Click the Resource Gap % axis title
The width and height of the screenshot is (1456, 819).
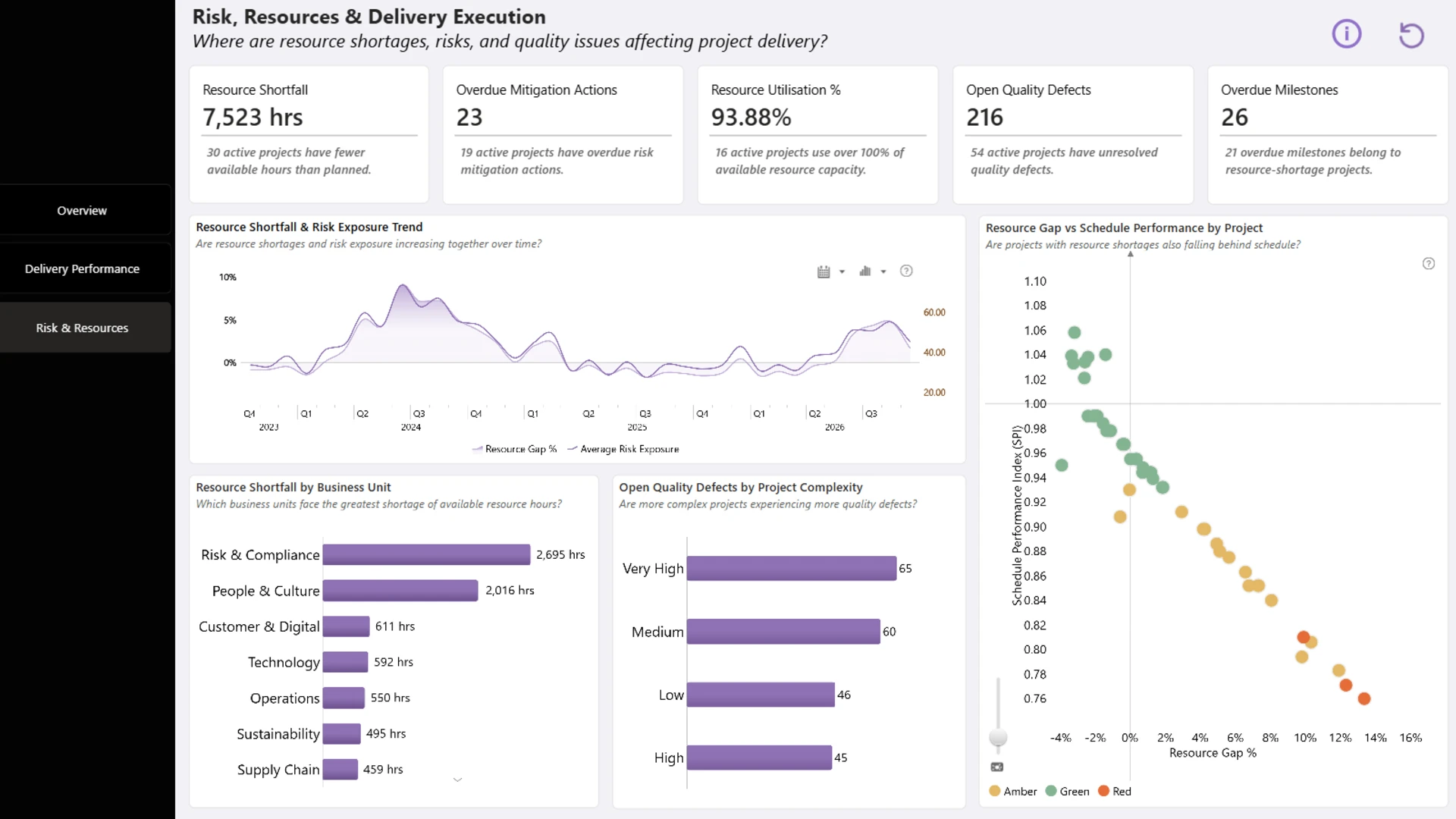(x=1213, y=753)
